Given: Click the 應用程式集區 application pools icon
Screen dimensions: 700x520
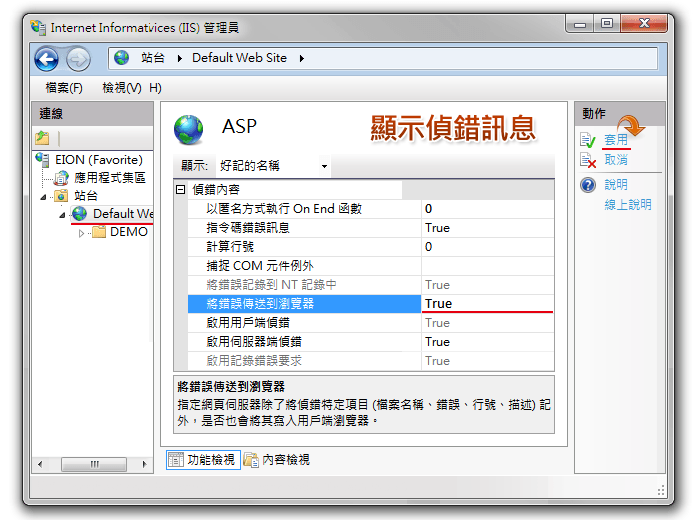Looking at the screenshot, I should pyautogui.click(x=61, y=178).
